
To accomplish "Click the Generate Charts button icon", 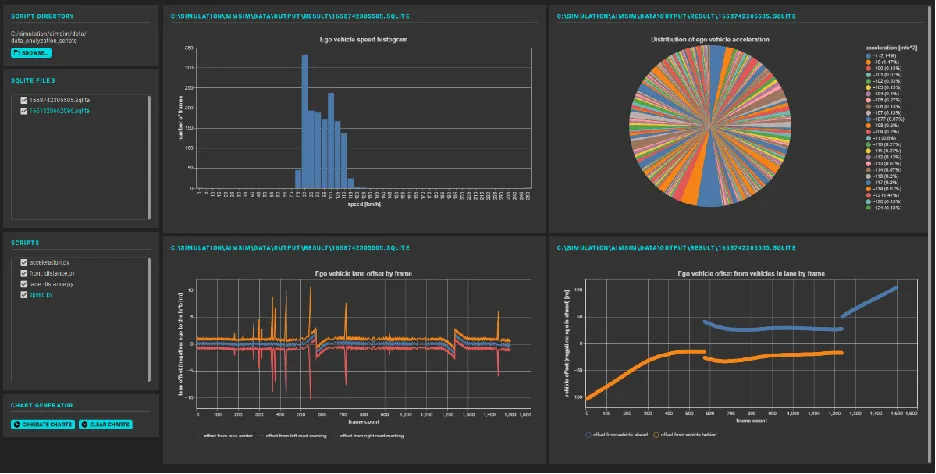I will click(17, 424).
